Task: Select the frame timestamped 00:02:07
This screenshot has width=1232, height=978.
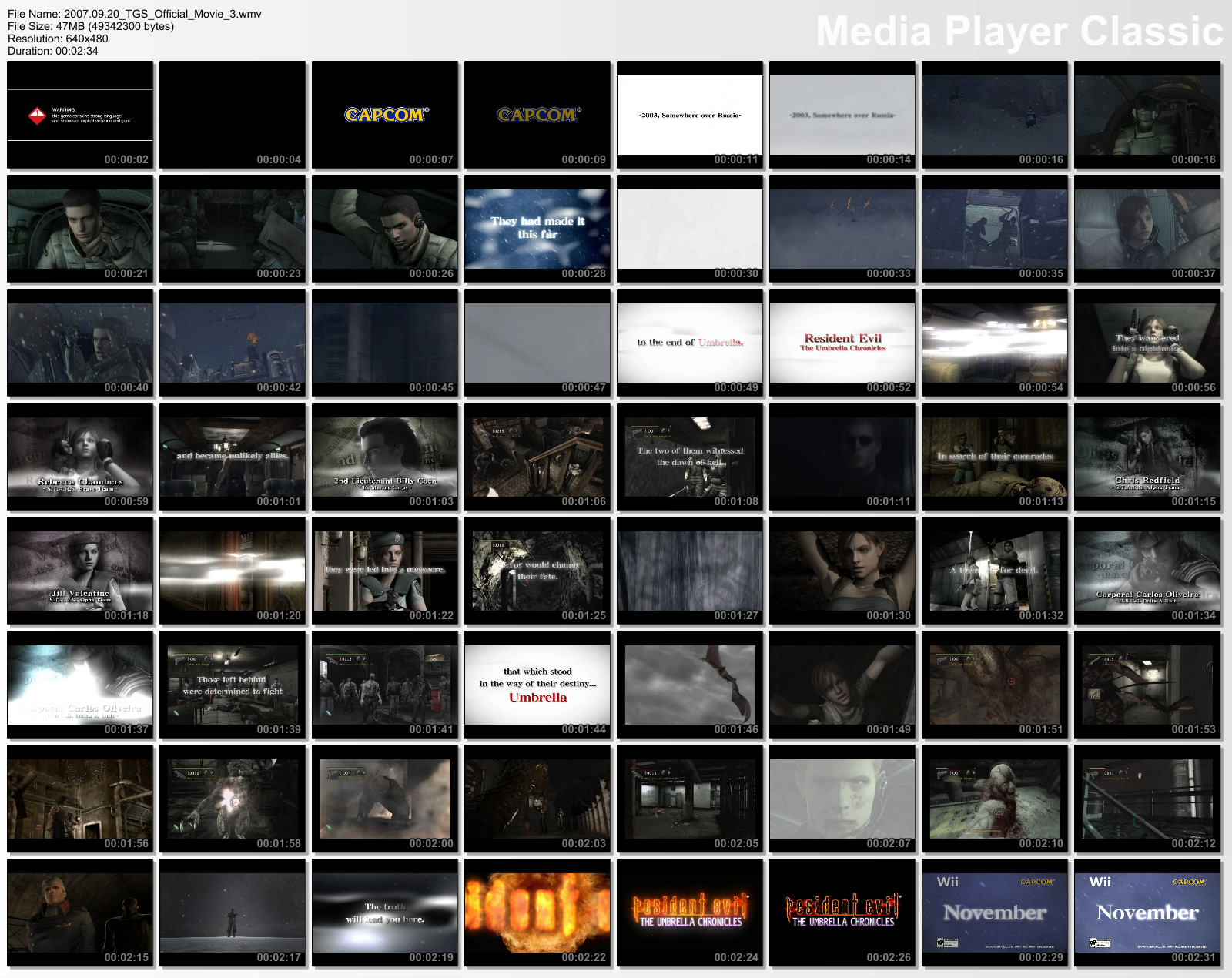Action: tap(842, 799)
